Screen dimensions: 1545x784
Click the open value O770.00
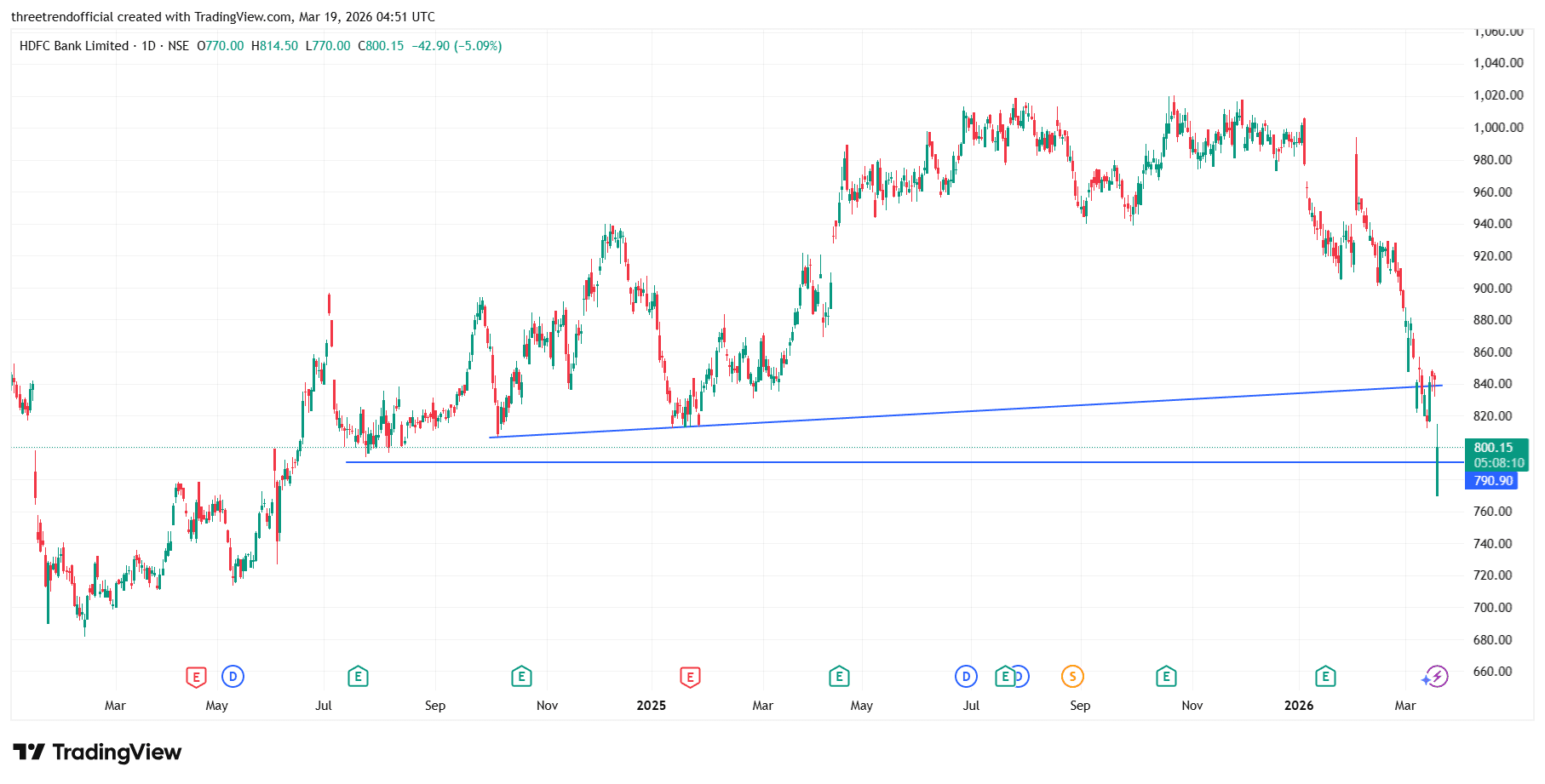tap(220, 46)
